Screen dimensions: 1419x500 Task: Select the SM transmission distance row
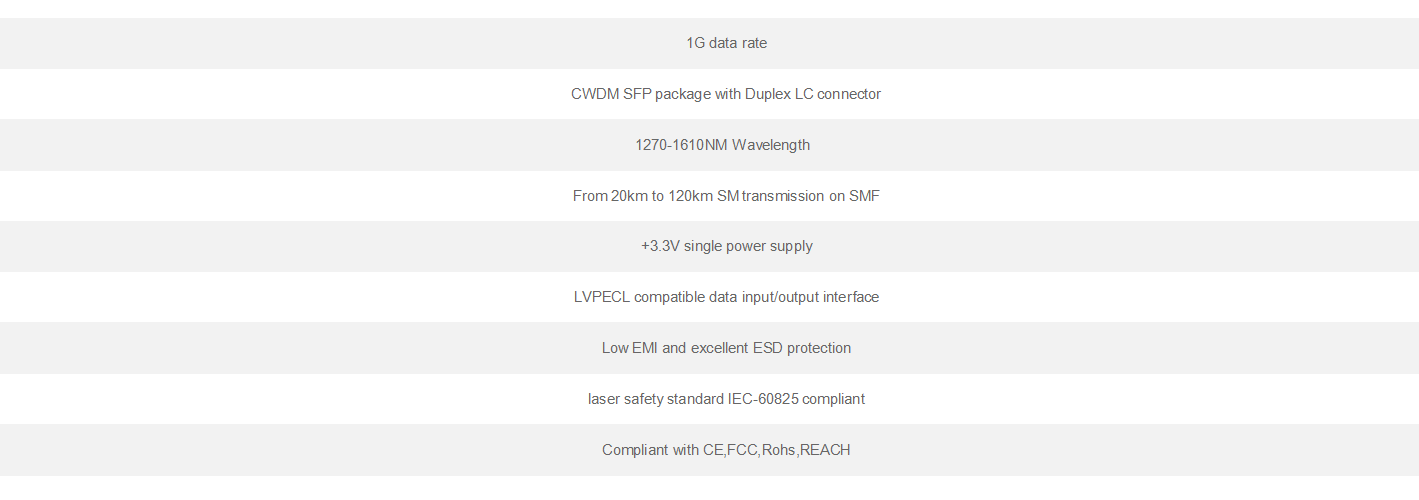[x=726, y=196]
